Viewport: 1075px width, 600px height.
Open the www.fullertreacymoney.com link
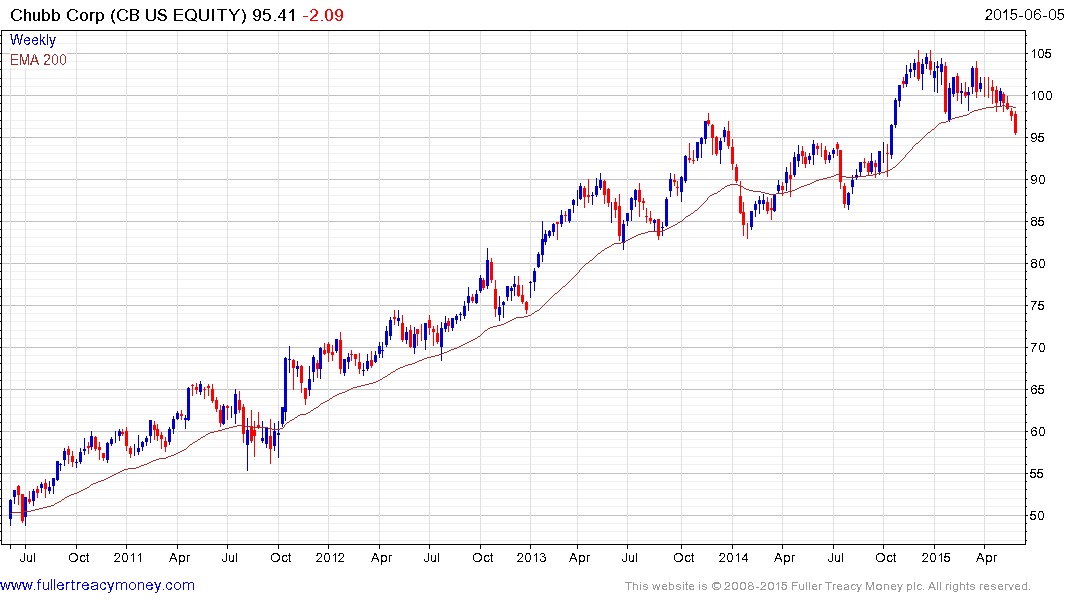[x=97, y=585]
